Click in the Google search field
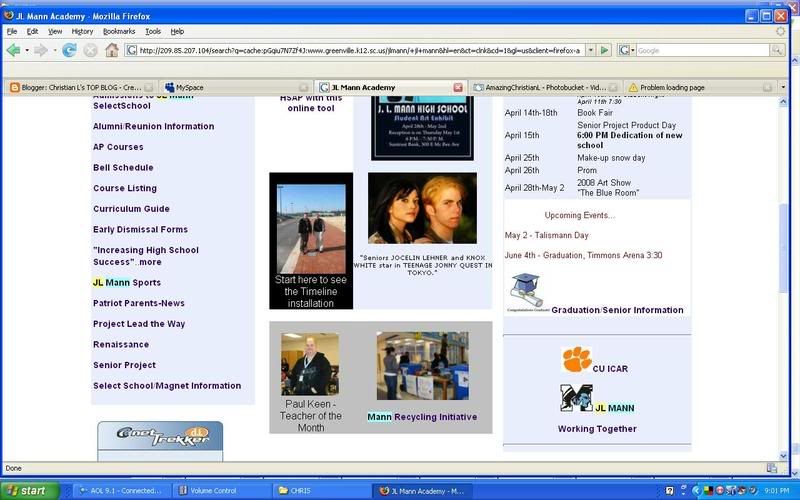This screenshot has height=500, width=800. [703, 50]
